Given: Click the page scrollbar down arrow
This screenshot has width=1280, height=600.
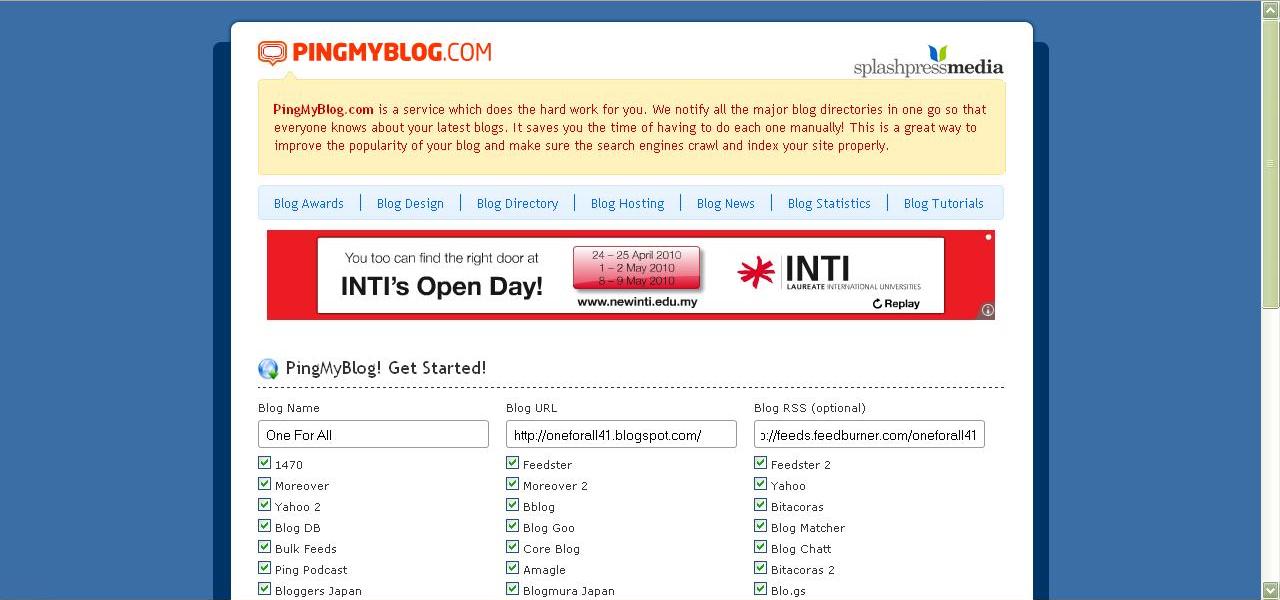Looking at the screenshot, I should [1271, 590].
